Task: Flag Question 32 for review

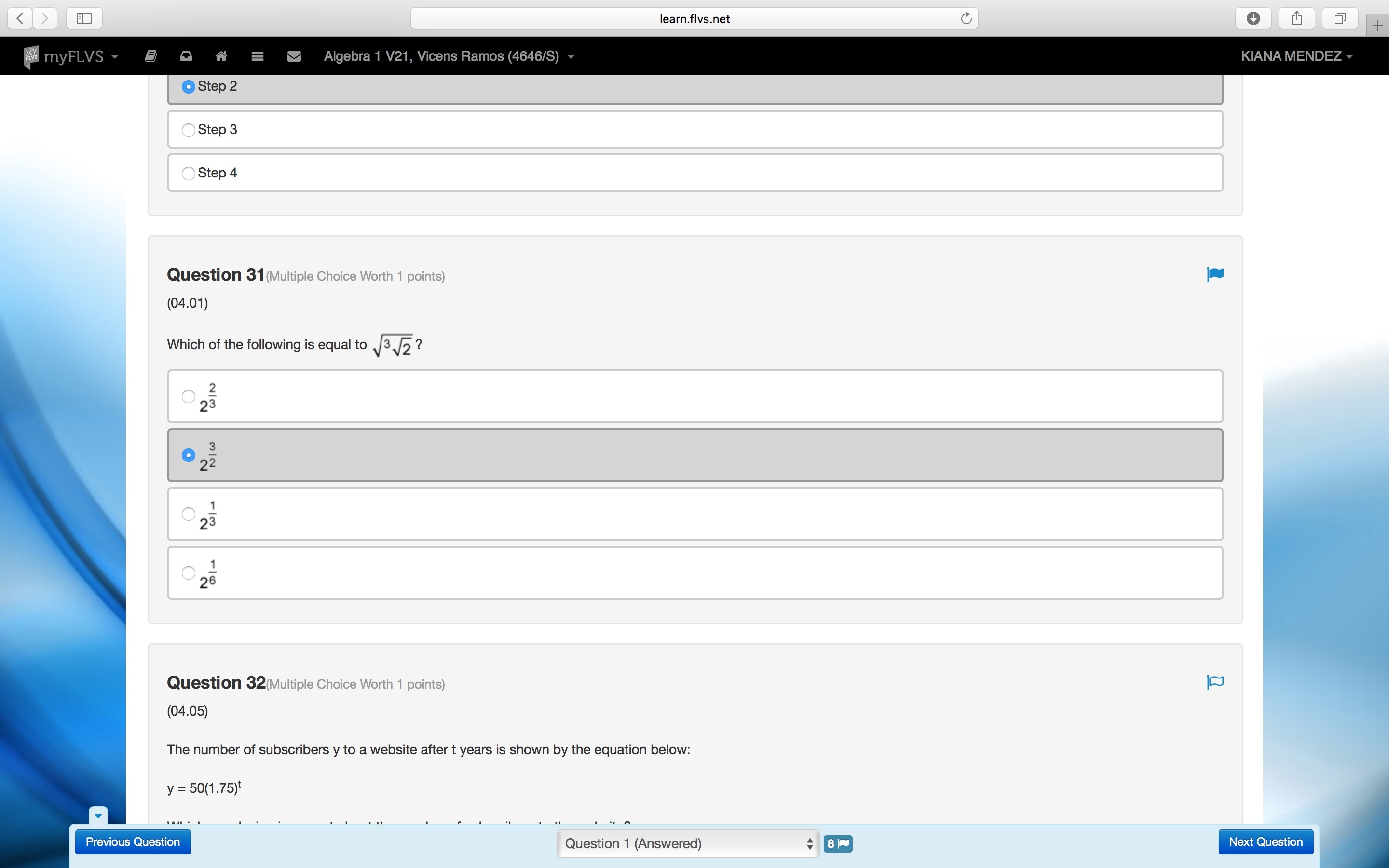Action: (x=1214, y=682)
